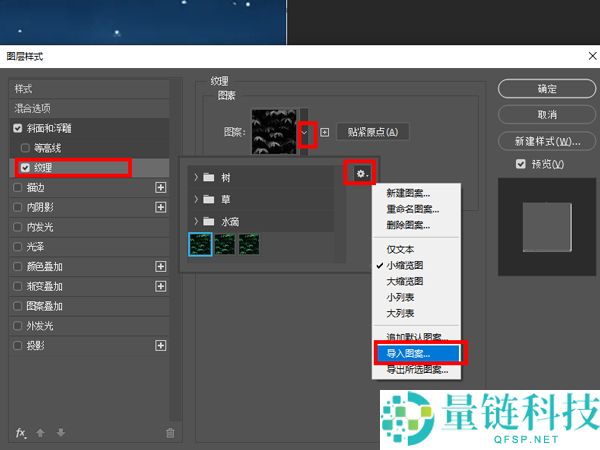
Task: Click the move effect up arrow
Action: tap(40, 433)
